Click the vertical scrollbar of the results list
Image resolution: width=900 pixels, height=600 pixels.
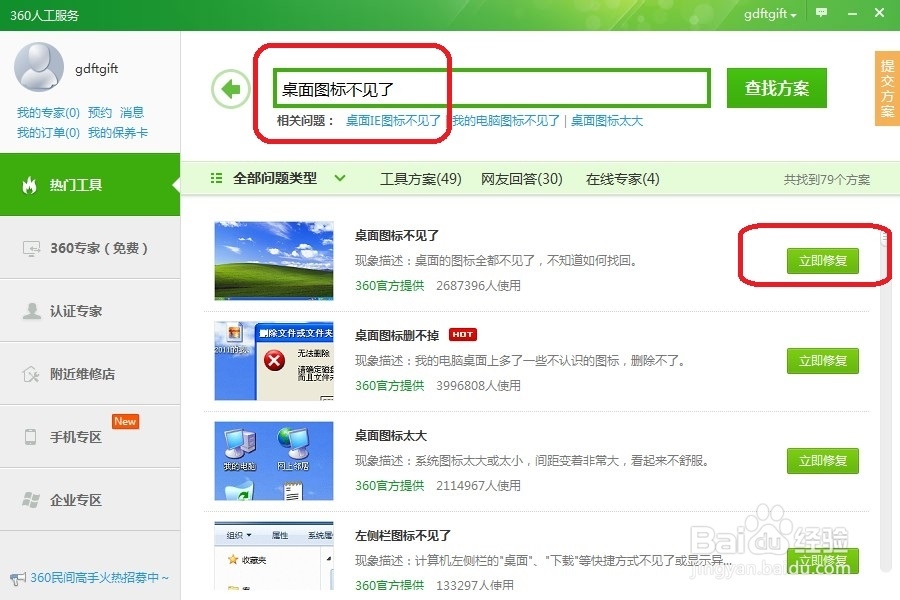886,402
